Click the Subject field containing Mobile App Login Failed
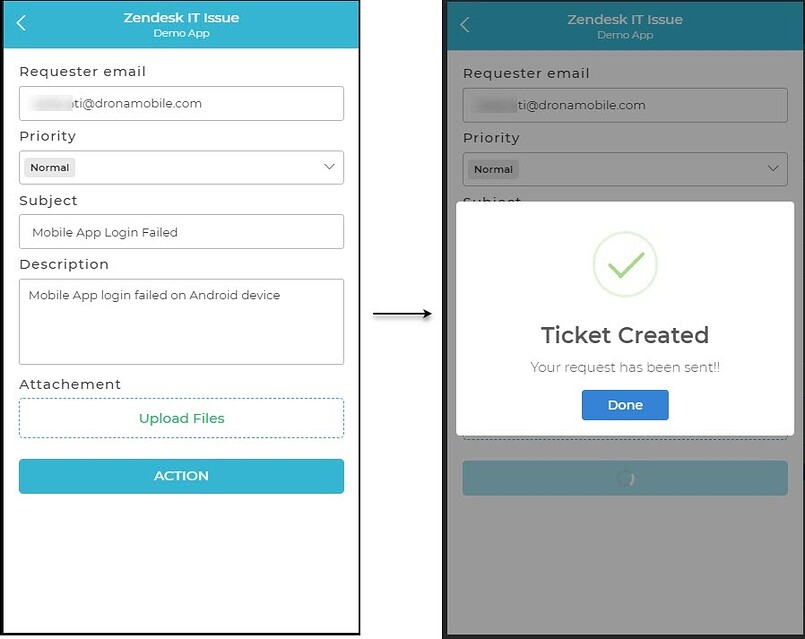The height and width of the screenshot is (639, 805). (181, 232)
